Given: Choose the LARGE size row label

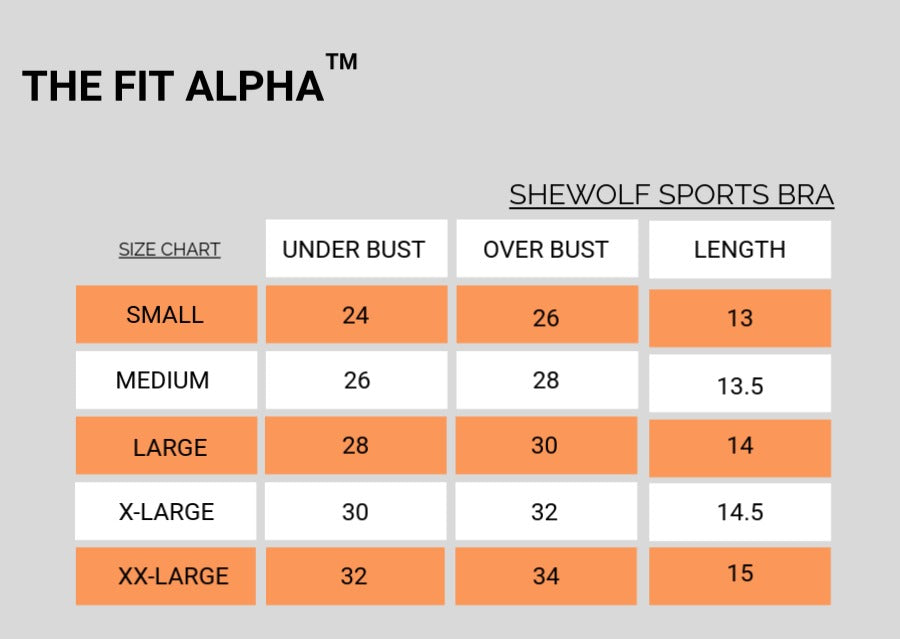Looking at the screenshot, I should pyautogui.click(x=170, y=447).
